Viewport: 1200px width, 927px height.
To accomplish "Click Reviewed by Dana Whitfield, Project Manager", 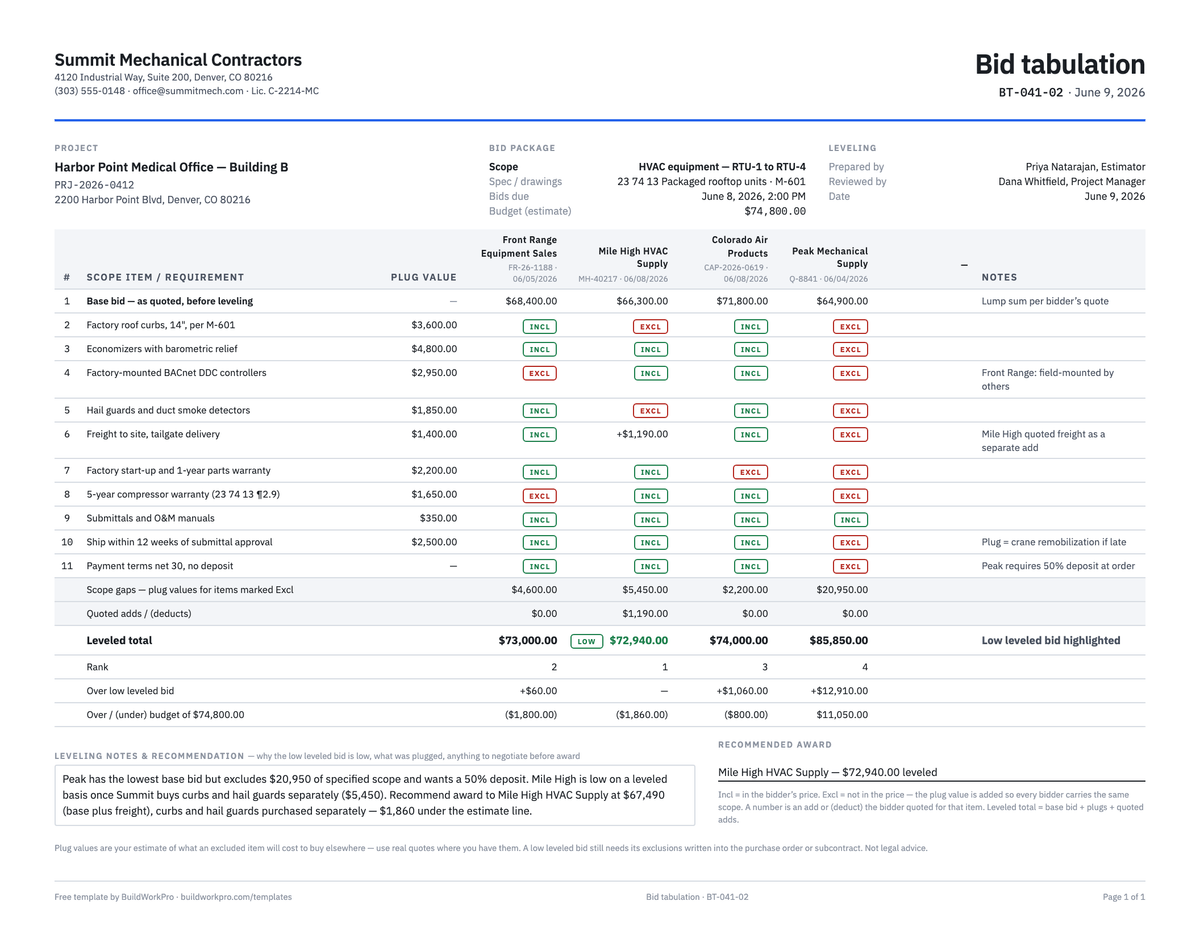I will point(1072,182).
